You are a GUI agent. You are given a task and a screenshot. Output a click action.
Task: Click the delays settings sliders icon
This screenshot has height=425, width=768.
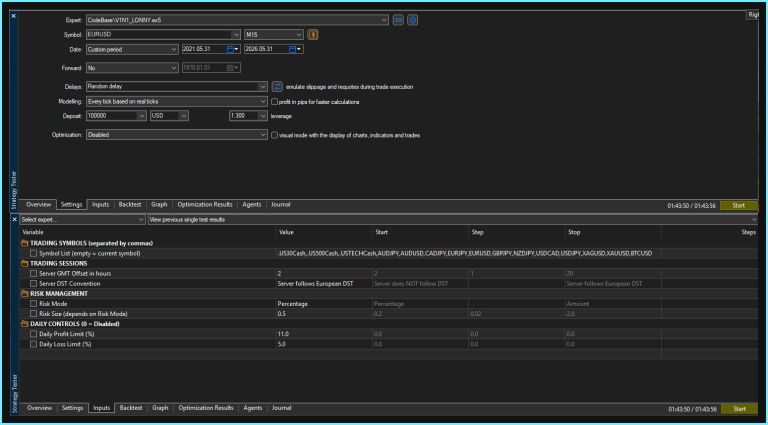tap(277, 87)
